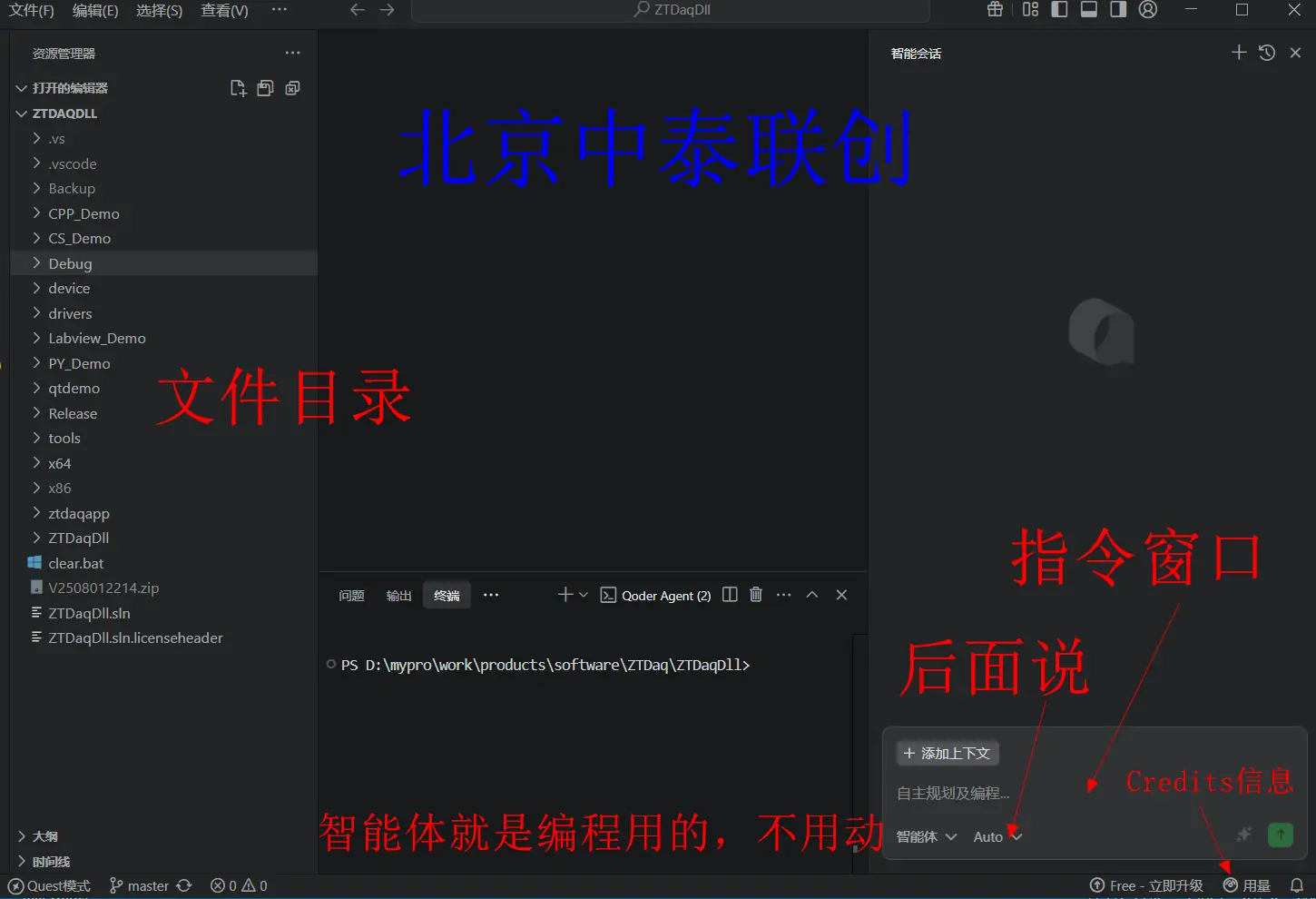Open the account profile icon in title bar
This screenshot has width=1316, height=899.
click(1148, 10)
